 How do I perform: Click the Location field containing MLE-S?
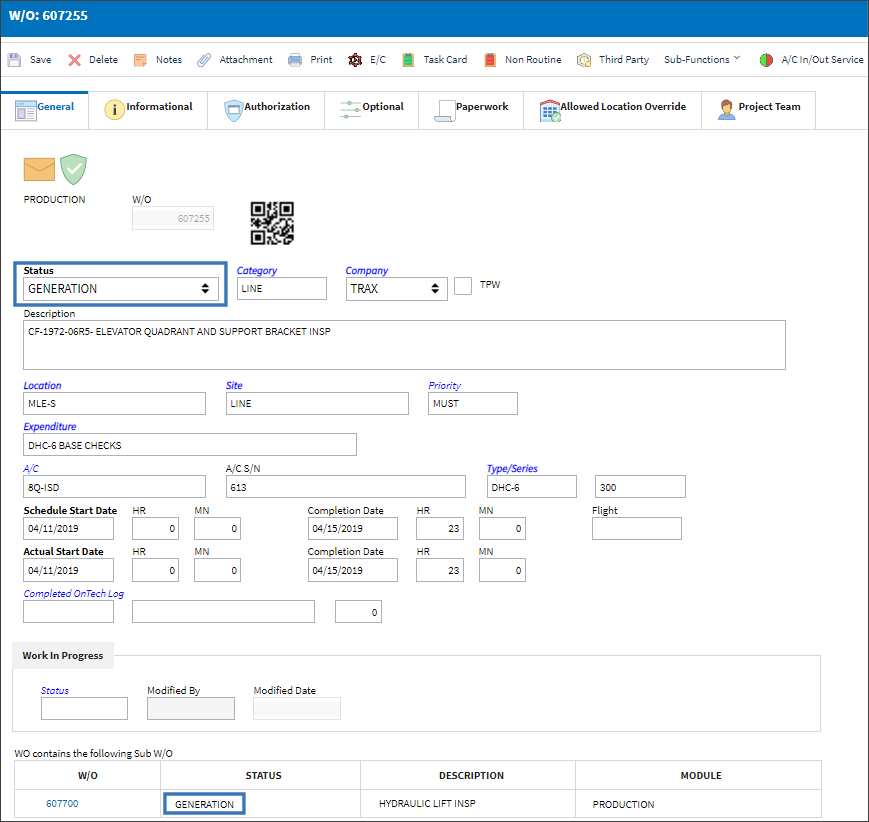pos(114,404)
